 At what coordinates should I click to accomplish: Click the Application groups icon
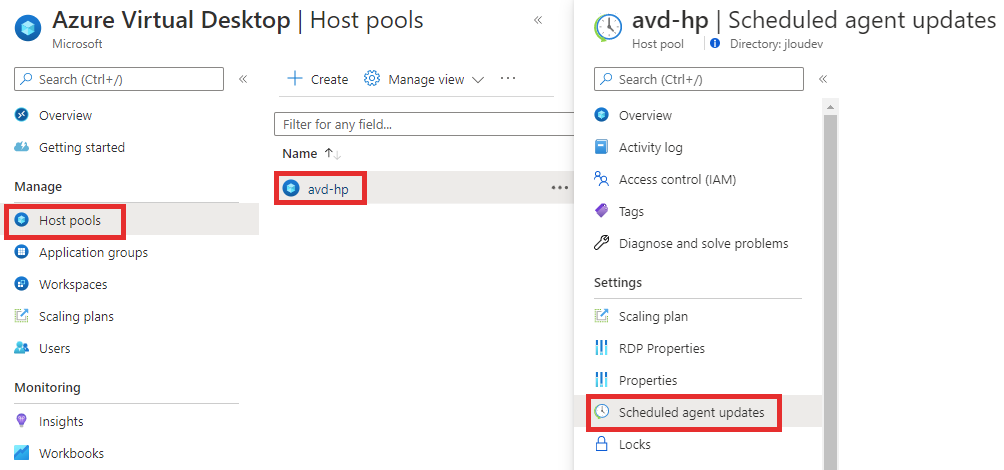pyautogui.click(x=22, y=252)
